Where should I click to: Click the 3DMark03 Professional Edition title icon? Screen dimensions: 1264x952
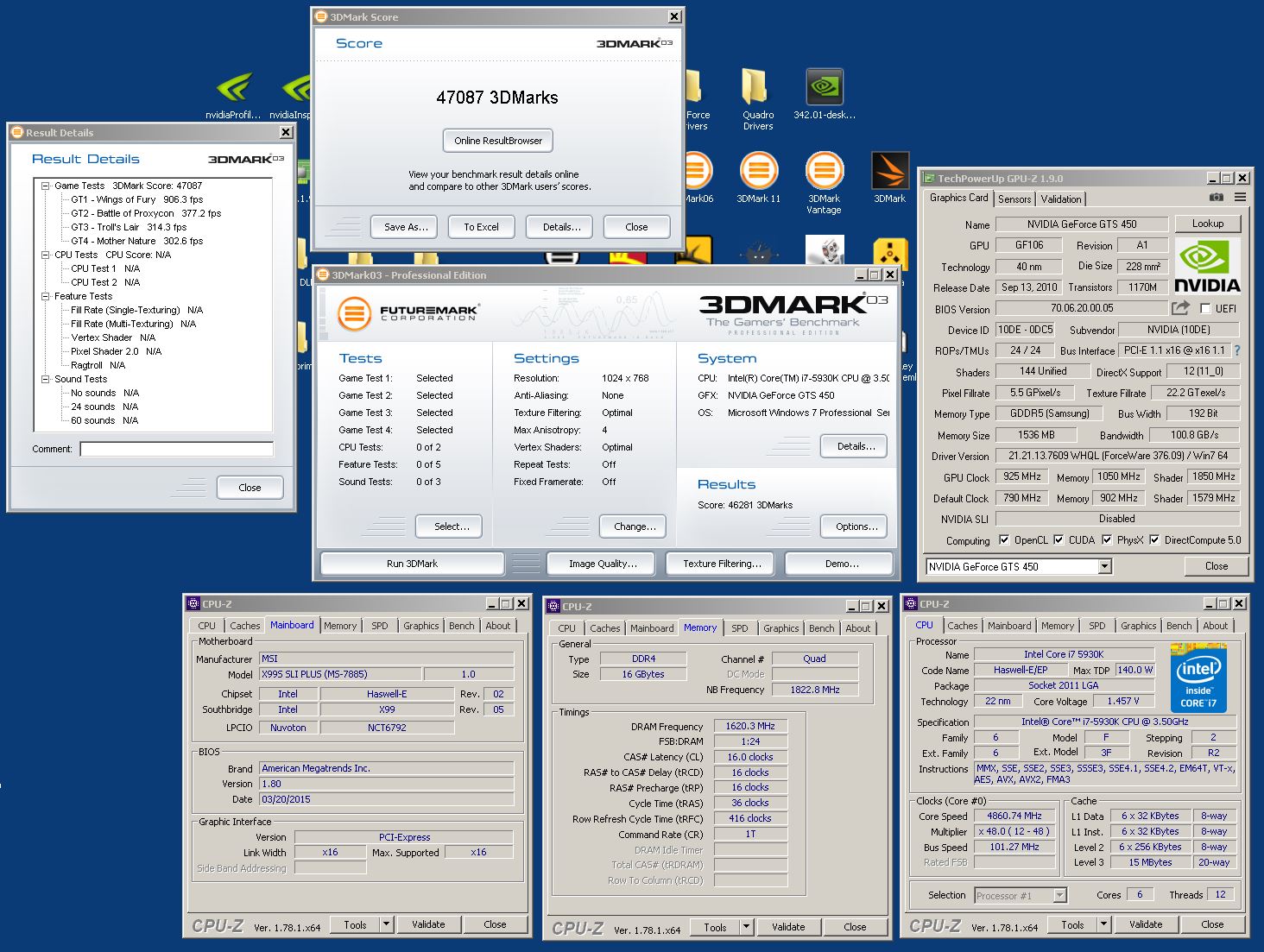pos(324,274)
